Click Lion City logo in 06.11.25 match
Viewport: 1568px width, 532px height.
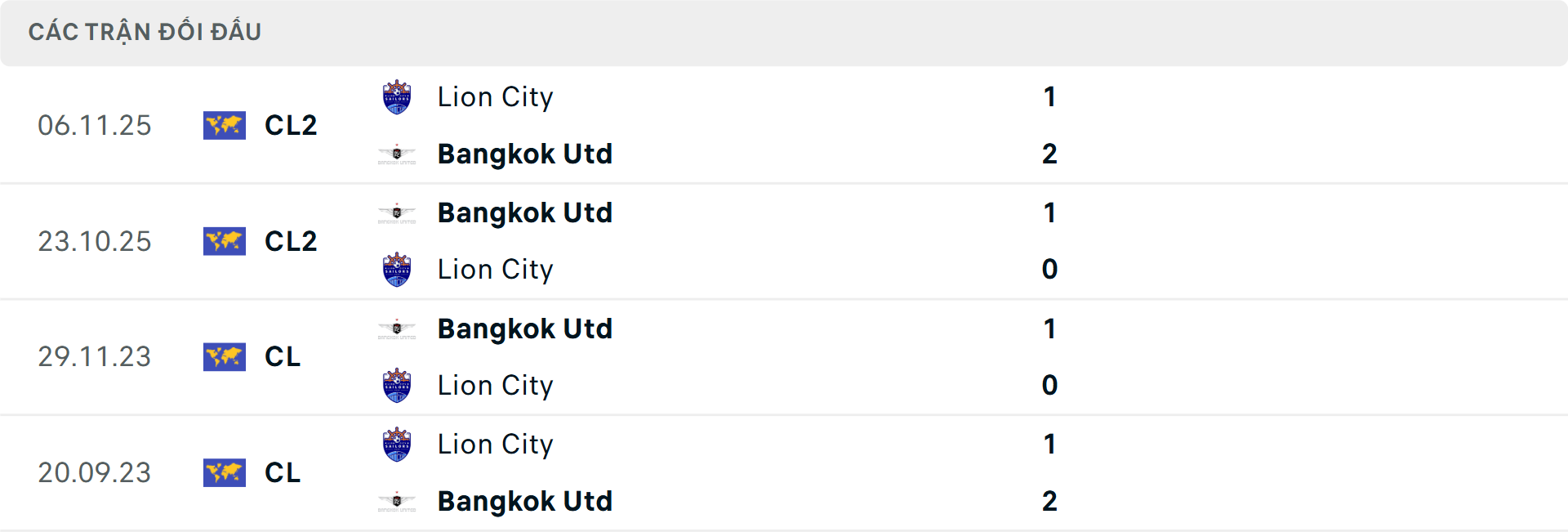(397, 97)
